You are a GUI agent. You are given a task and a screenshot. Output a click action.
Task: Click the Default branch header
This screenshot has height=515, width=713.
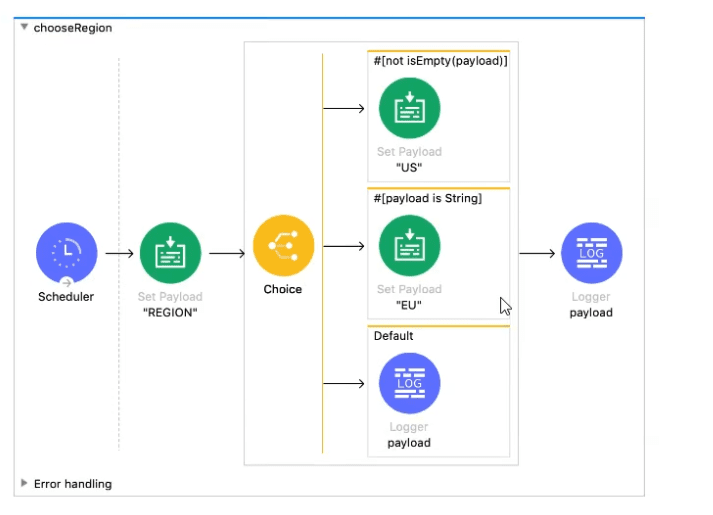pyautogui.click(x=394, y=336)
